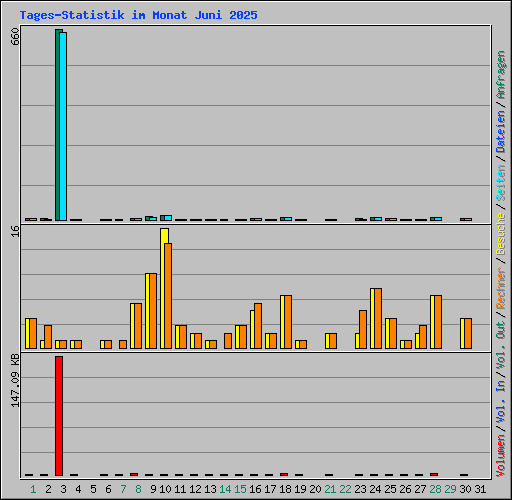This screenshot has width=512, height=500.
Task: Click the orange Rechner bar on day 9
Action: click(153, 311)
